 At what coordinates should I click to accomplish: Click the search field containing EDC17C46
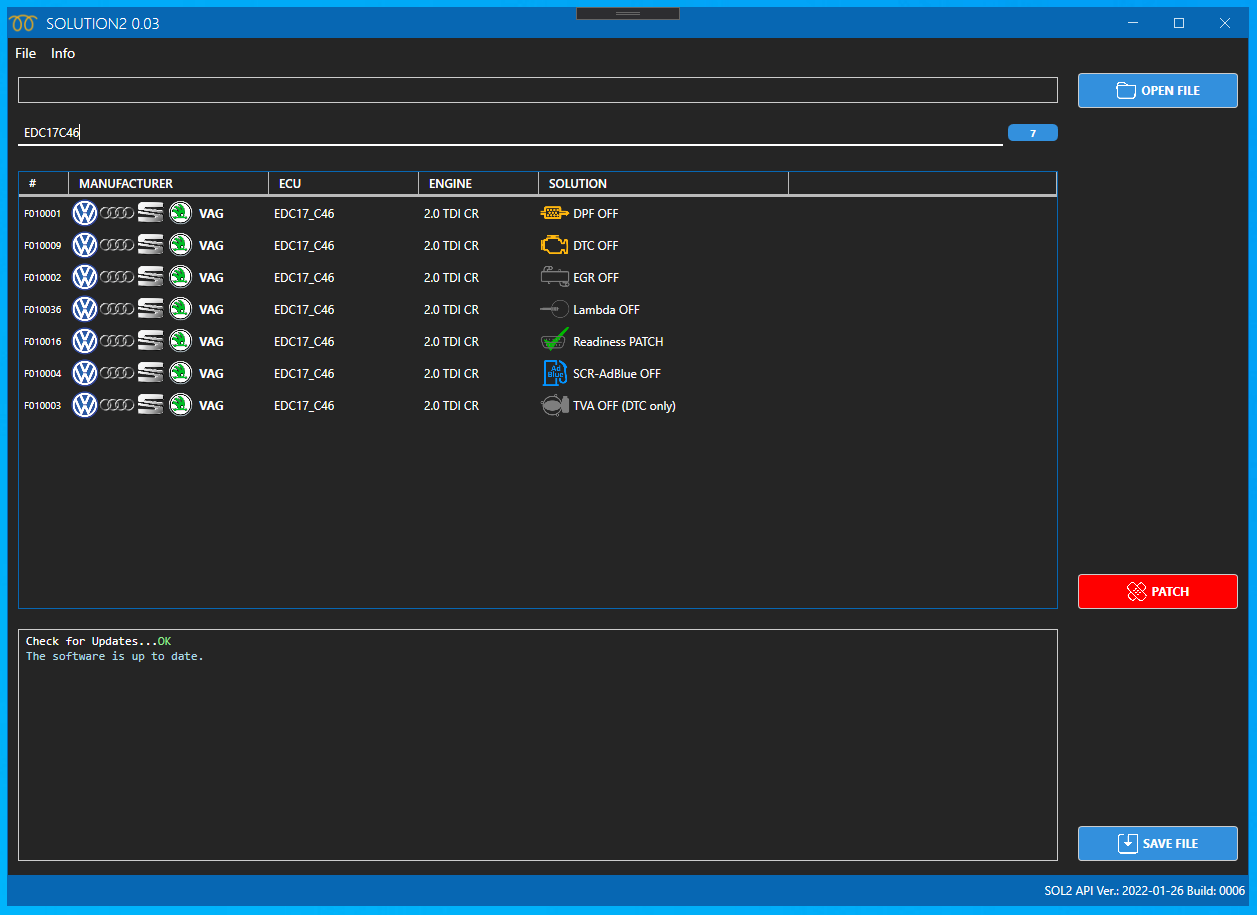coord(510,132)
